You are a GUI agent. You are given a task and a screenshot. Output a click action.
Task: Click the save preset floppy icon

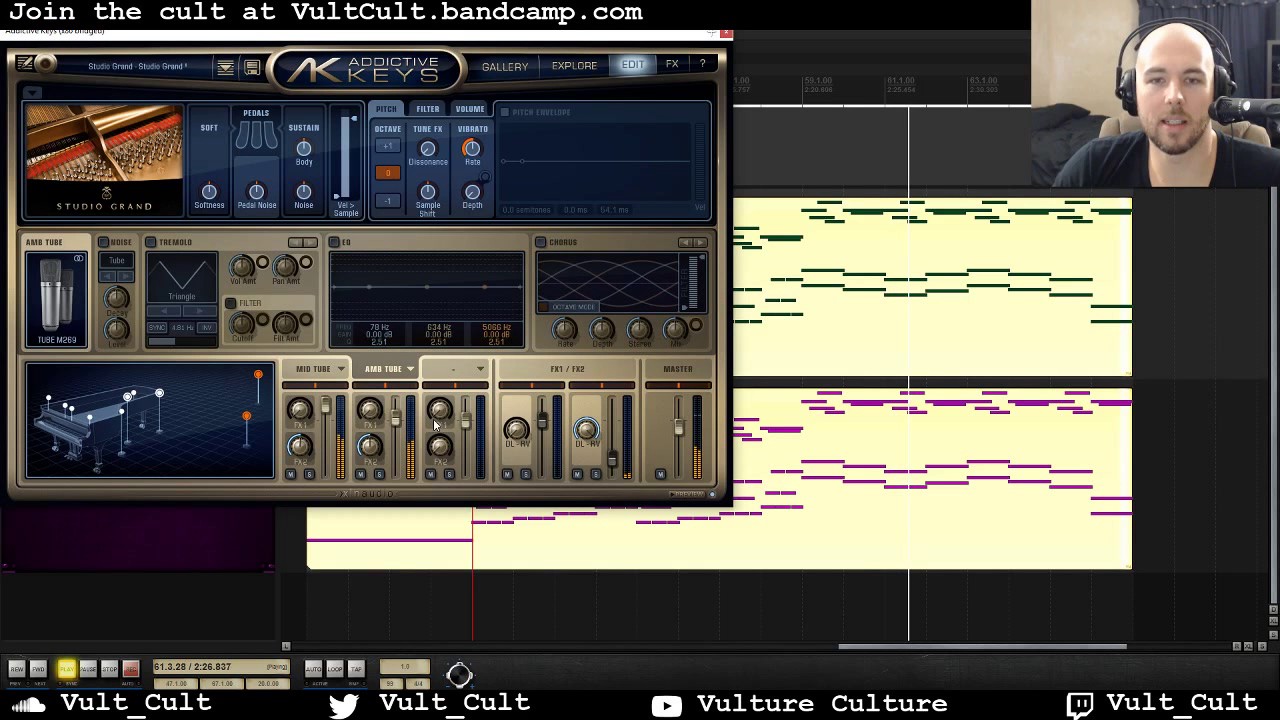[252, 67]
